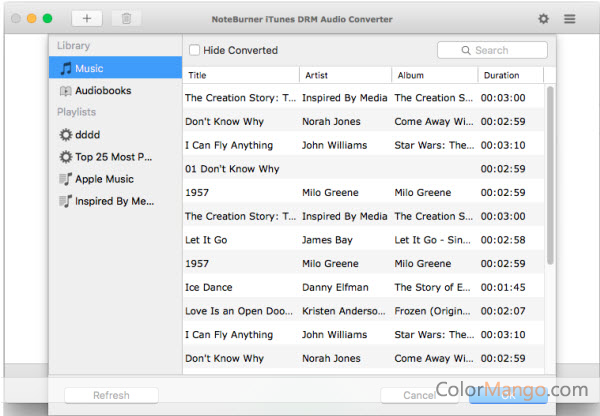Sort tracks by Title column header

240,75
